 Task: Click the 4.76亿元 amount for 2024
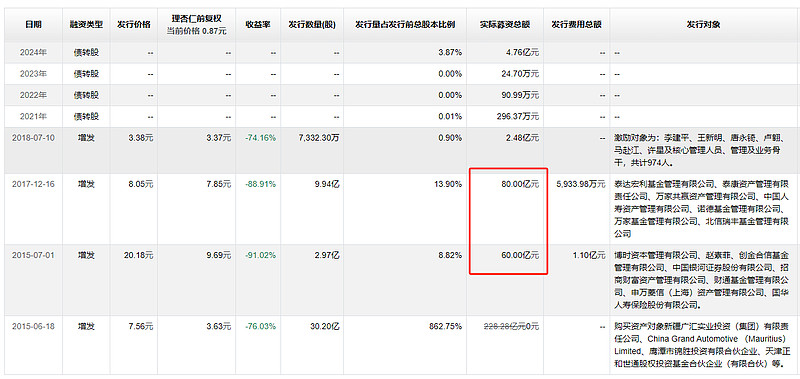tap(522, 53)
